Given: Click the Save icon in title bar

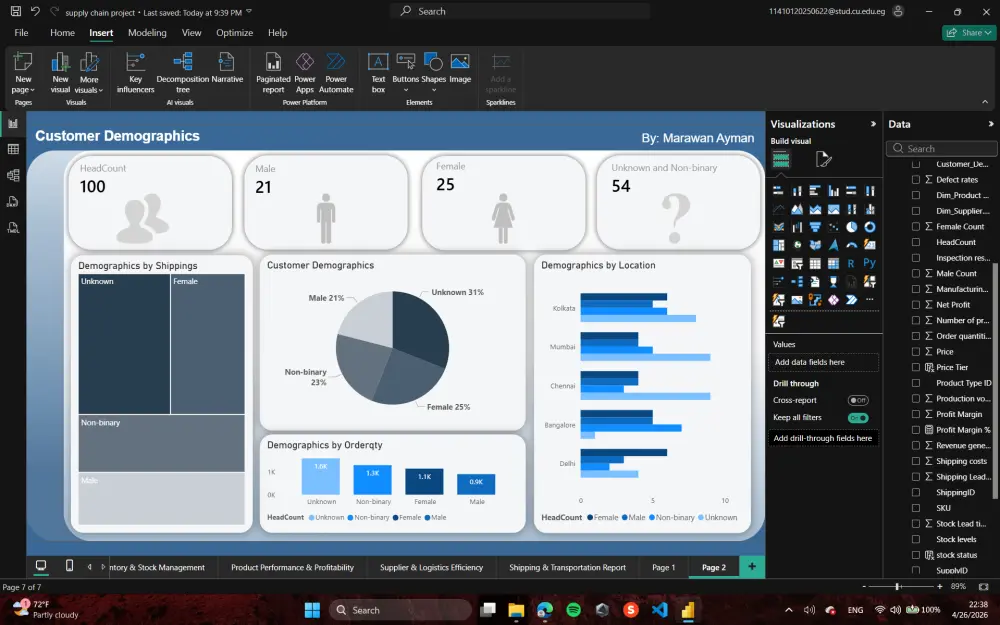Looking at the screenshot, I should [x=16, y=11].
